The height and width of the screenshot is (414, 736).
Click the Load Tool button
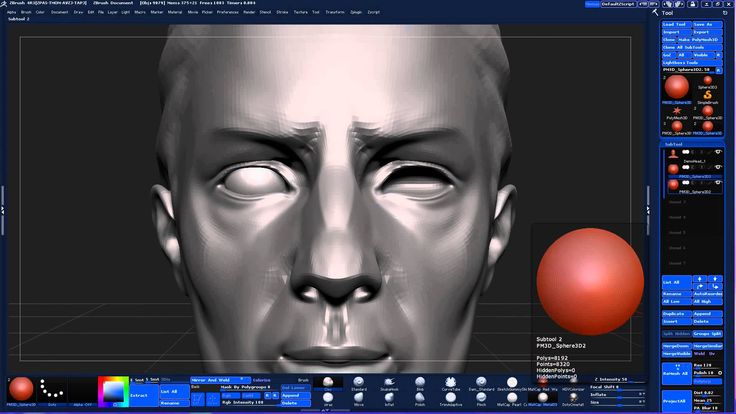click(675, 24)
